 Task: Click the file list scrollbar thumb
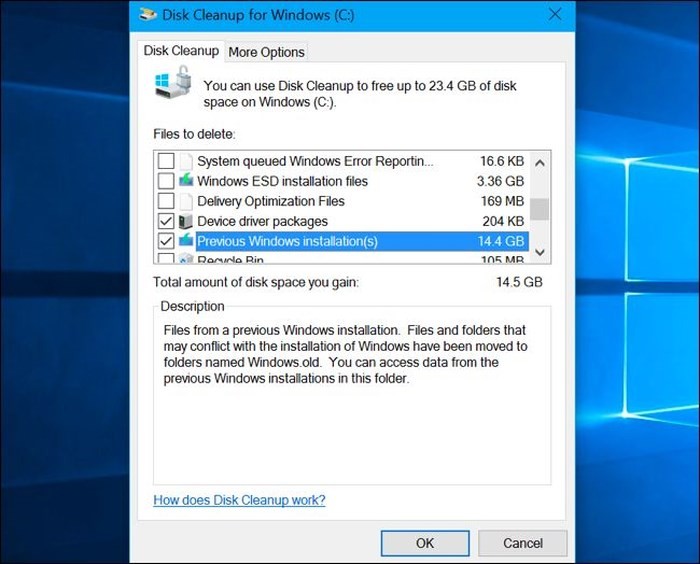540,209
